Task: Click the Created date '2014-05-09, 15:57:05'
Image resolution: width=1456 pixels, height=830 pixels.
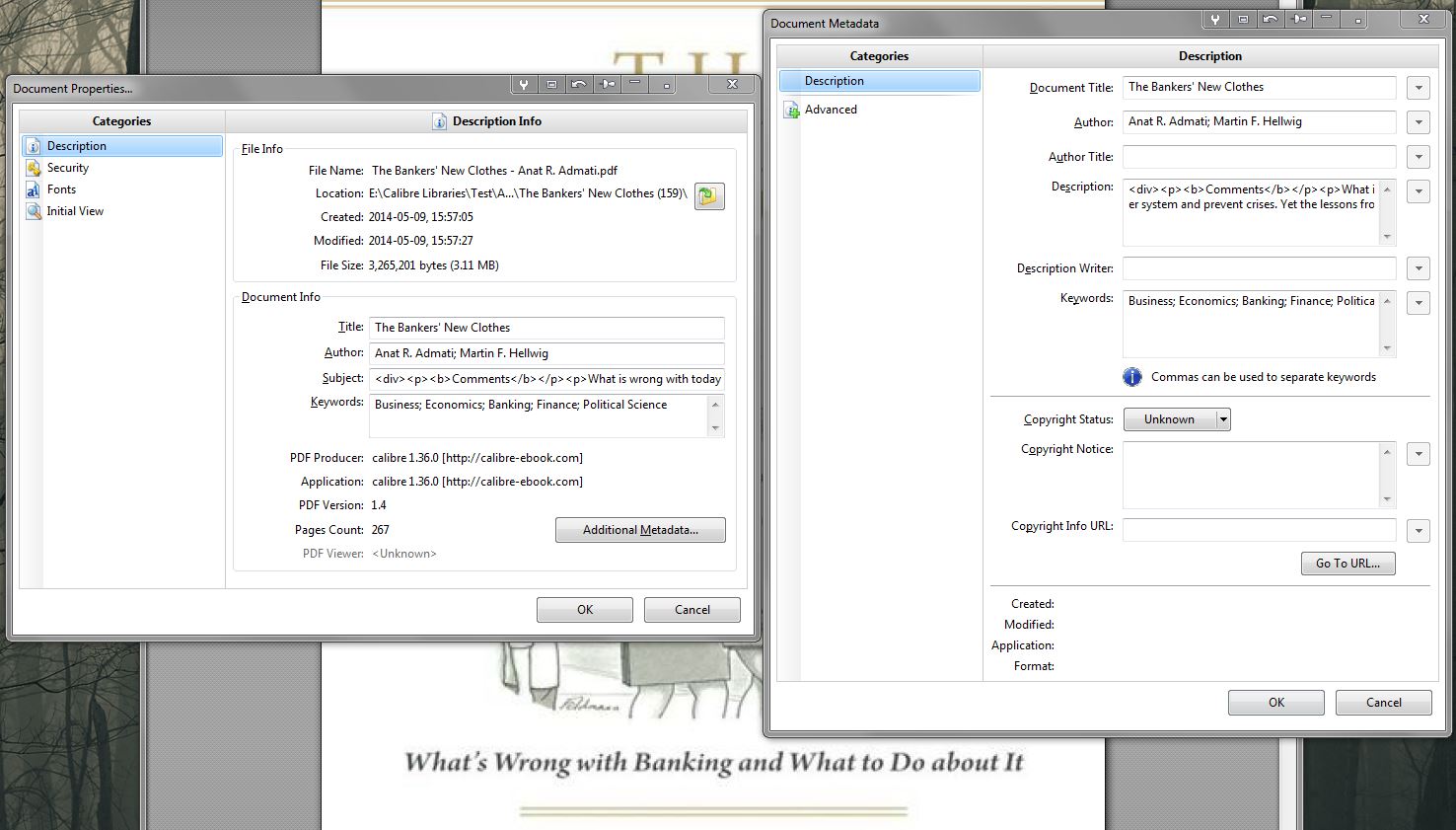Action: click(x=421, y=217)
